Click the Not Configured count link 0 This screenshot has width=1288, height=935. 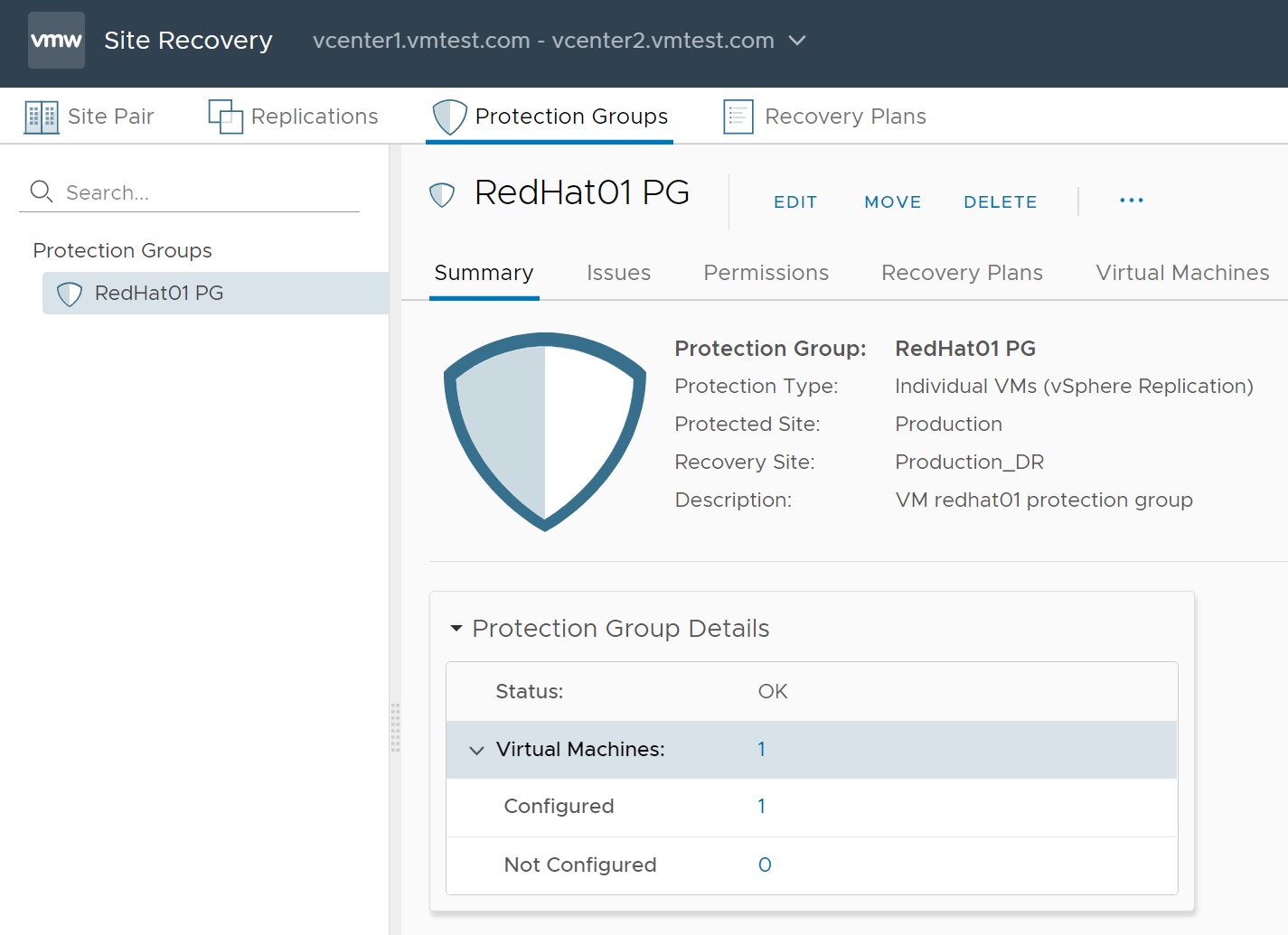[x=765, y=865]
